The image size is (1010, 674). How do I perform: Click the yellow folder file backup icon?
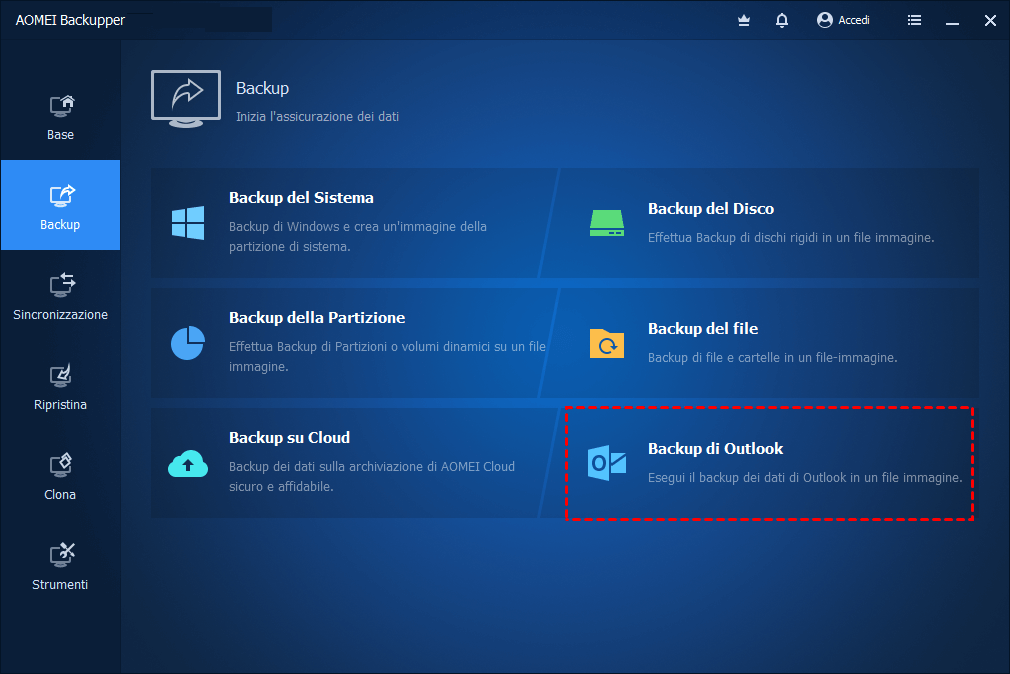point(607,343)
